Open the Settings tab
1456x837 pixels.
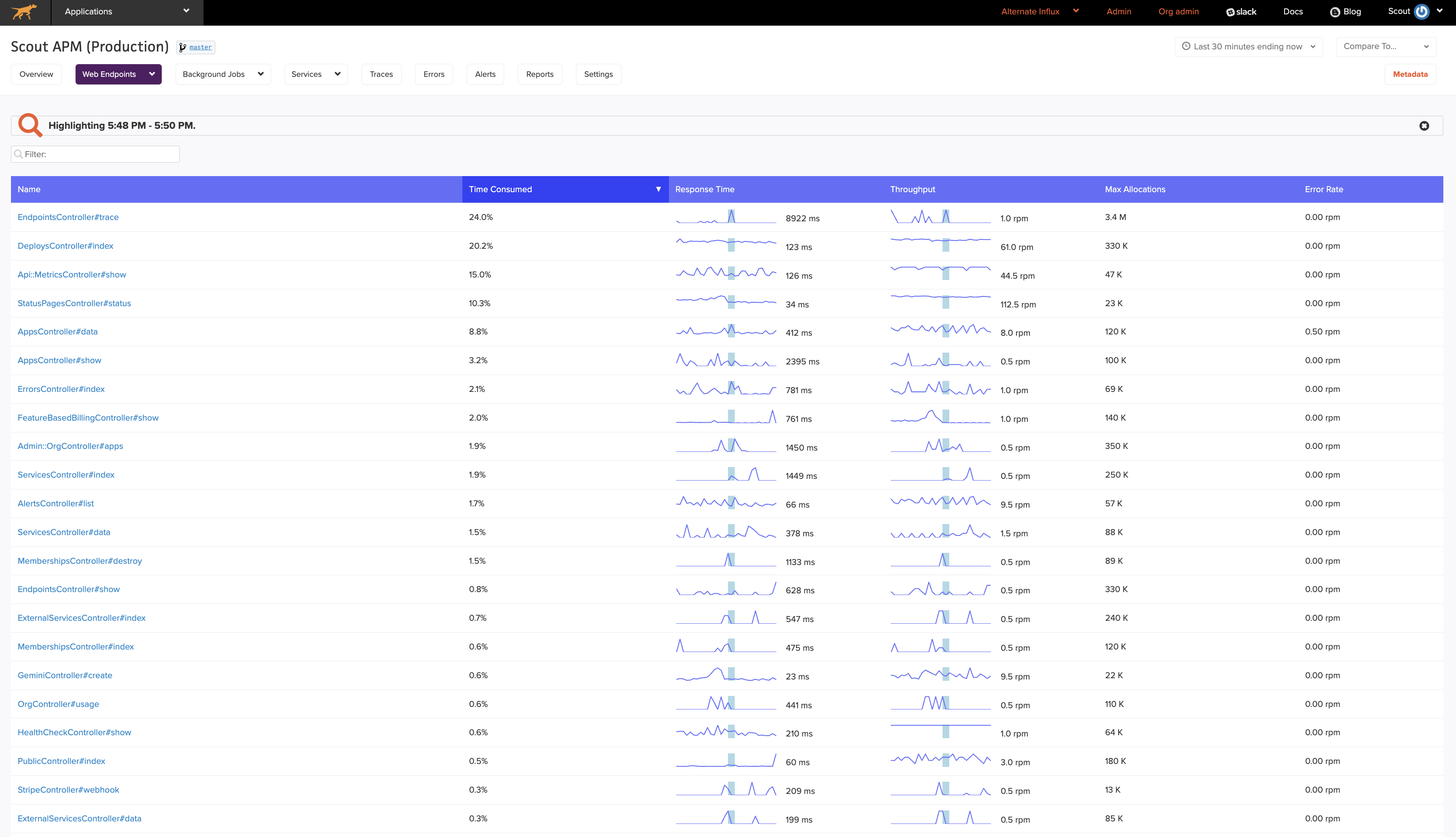(598, 74)
